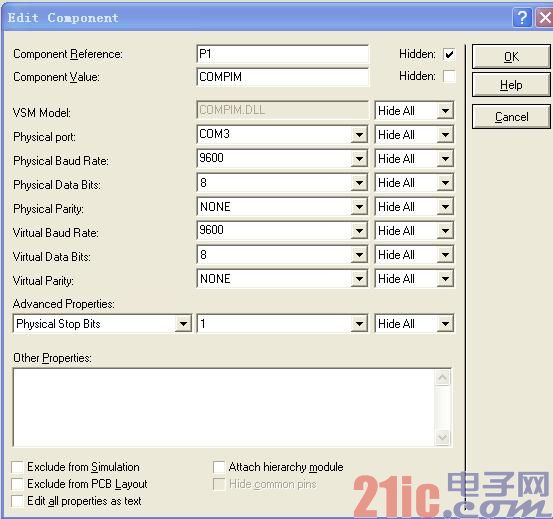This screenshot has width=553, height=519.
Task: Tick Edit all properties as text
Action: coord(17,501)
